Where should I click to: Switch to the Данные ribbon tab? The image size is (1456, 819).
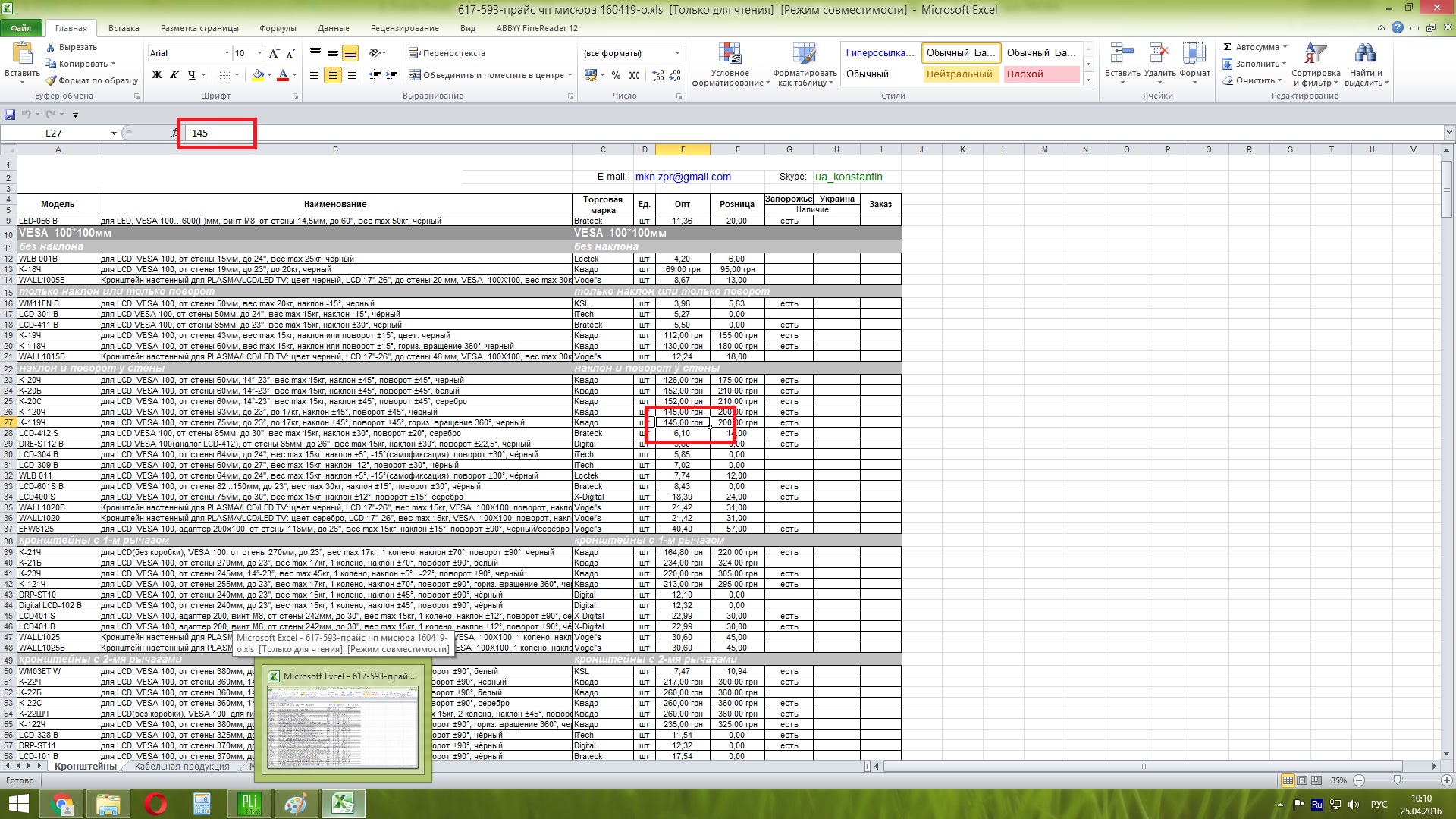(x=334, y=28)
